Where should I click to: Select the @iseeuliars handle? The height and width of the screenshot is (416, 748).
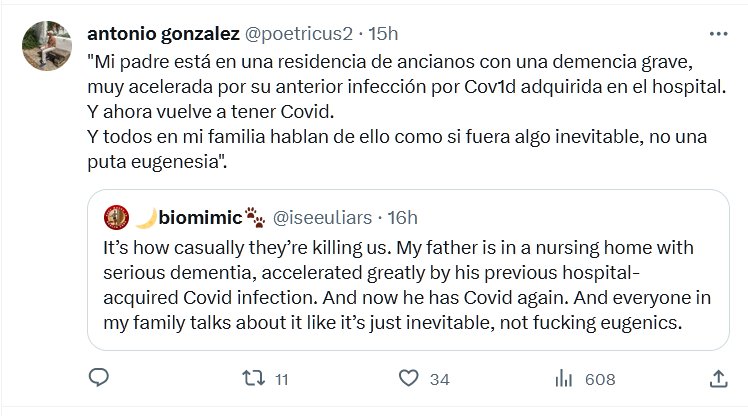coord(321,216)
